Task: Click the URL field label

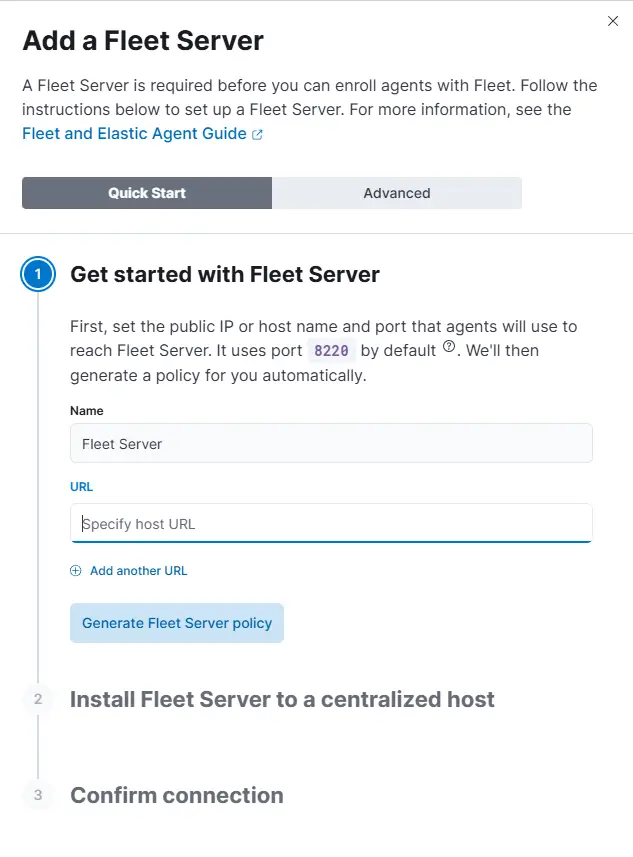Action: click(x=81, y=486)
